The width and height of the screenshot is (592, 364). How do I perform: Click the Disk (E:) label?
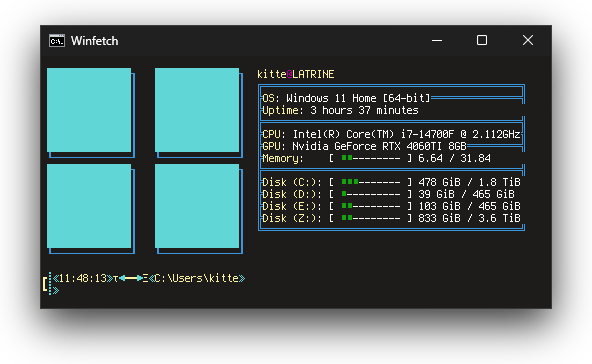(x=292, y=207)
